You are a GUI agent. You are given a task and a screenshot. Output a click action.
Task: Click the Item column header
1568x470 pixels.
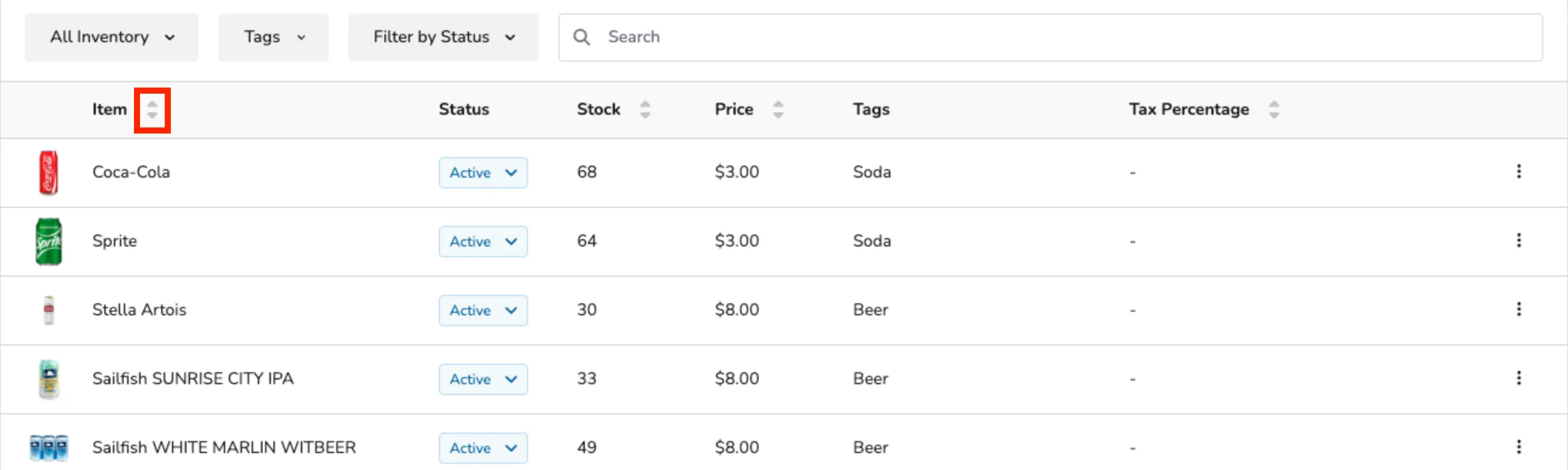[x=110, y=110]
